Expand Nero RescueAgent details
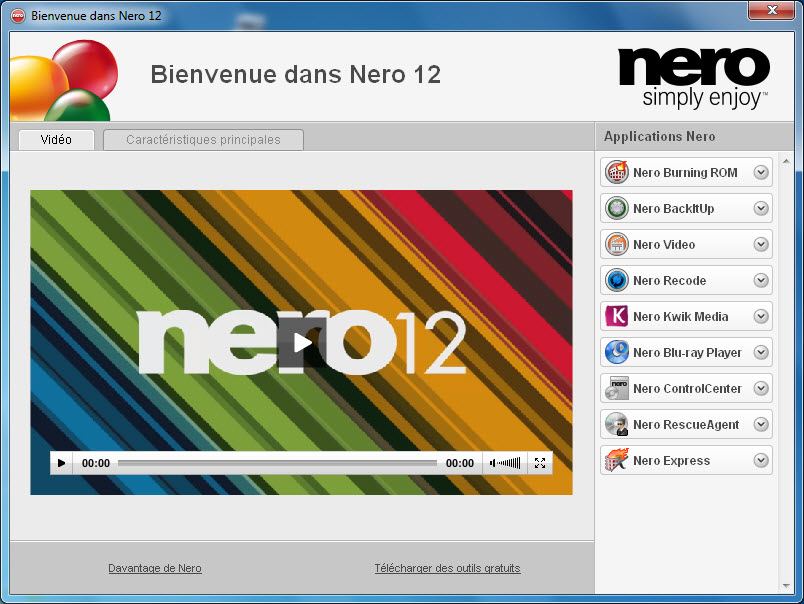This screenshot has height=604, width=804. coord(761,425)
